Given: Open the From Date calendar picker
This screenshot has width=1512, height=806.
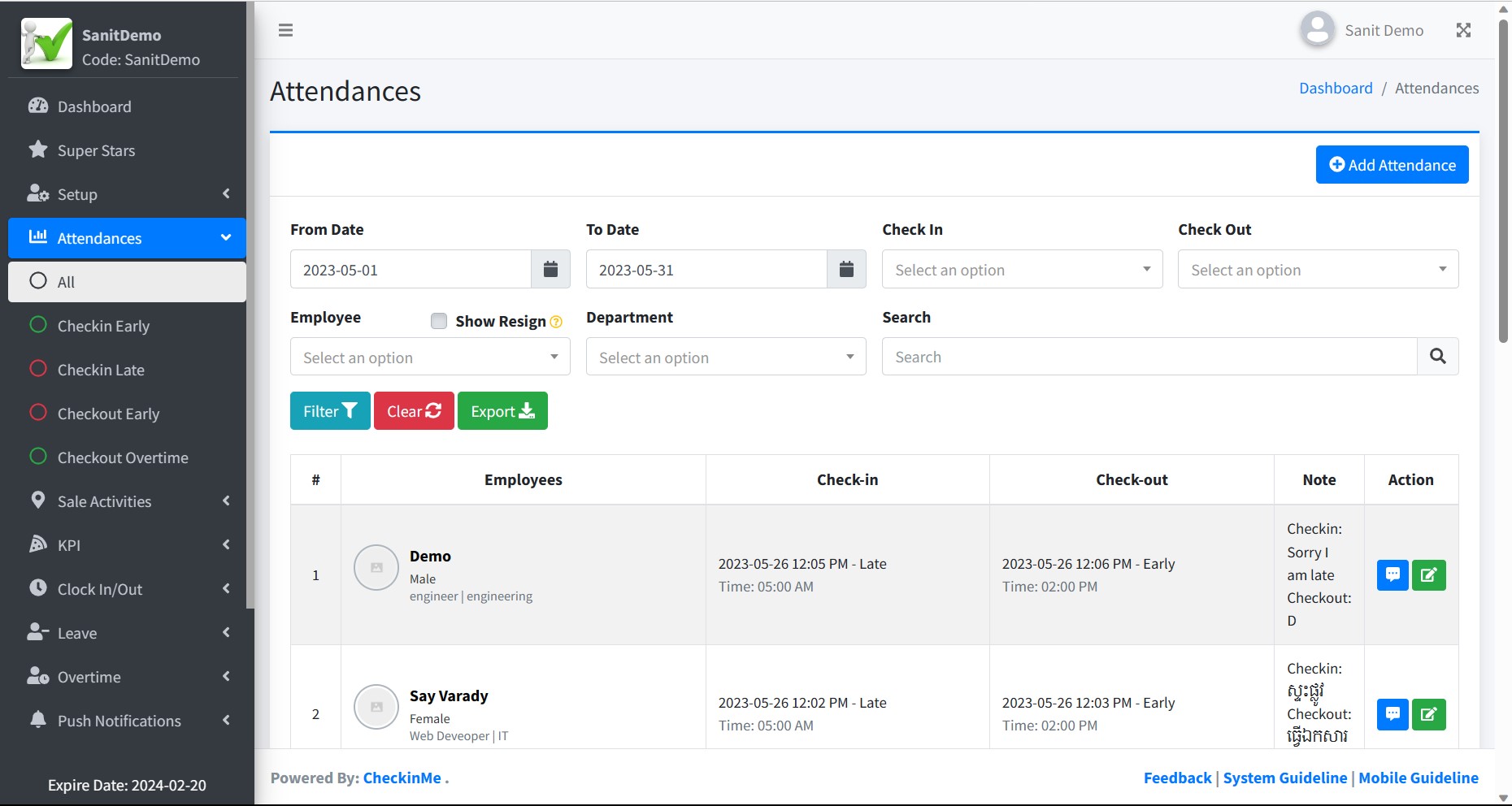Looking at the screenshot, I should click(550, 269).
